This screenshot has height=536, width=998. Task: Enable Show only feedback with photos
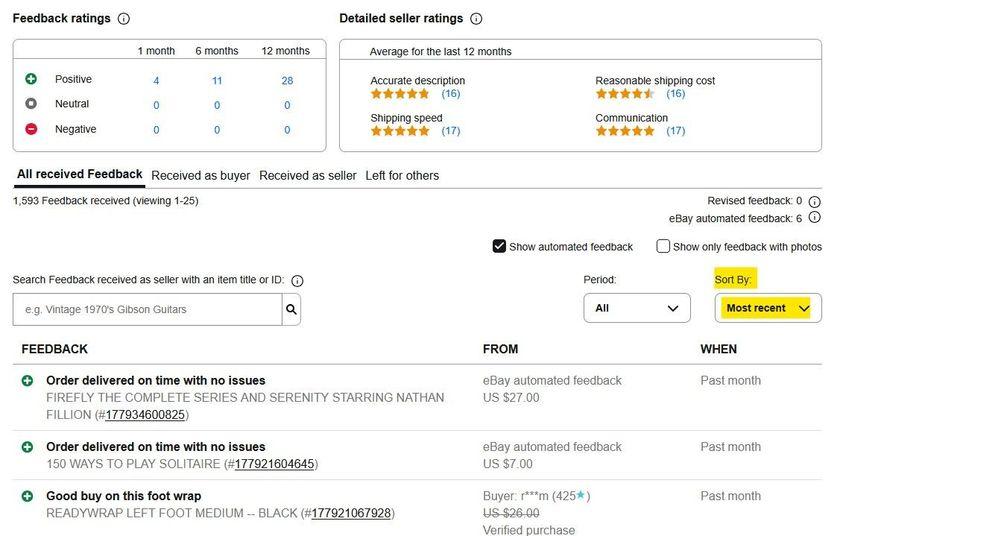(663, 246)
